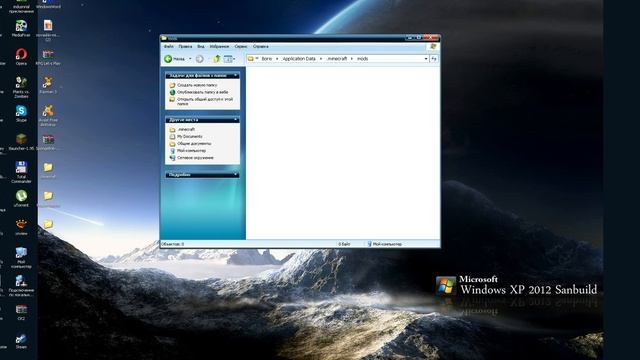Select the Rayman 3 desktop icon

(x=48, y=85)
